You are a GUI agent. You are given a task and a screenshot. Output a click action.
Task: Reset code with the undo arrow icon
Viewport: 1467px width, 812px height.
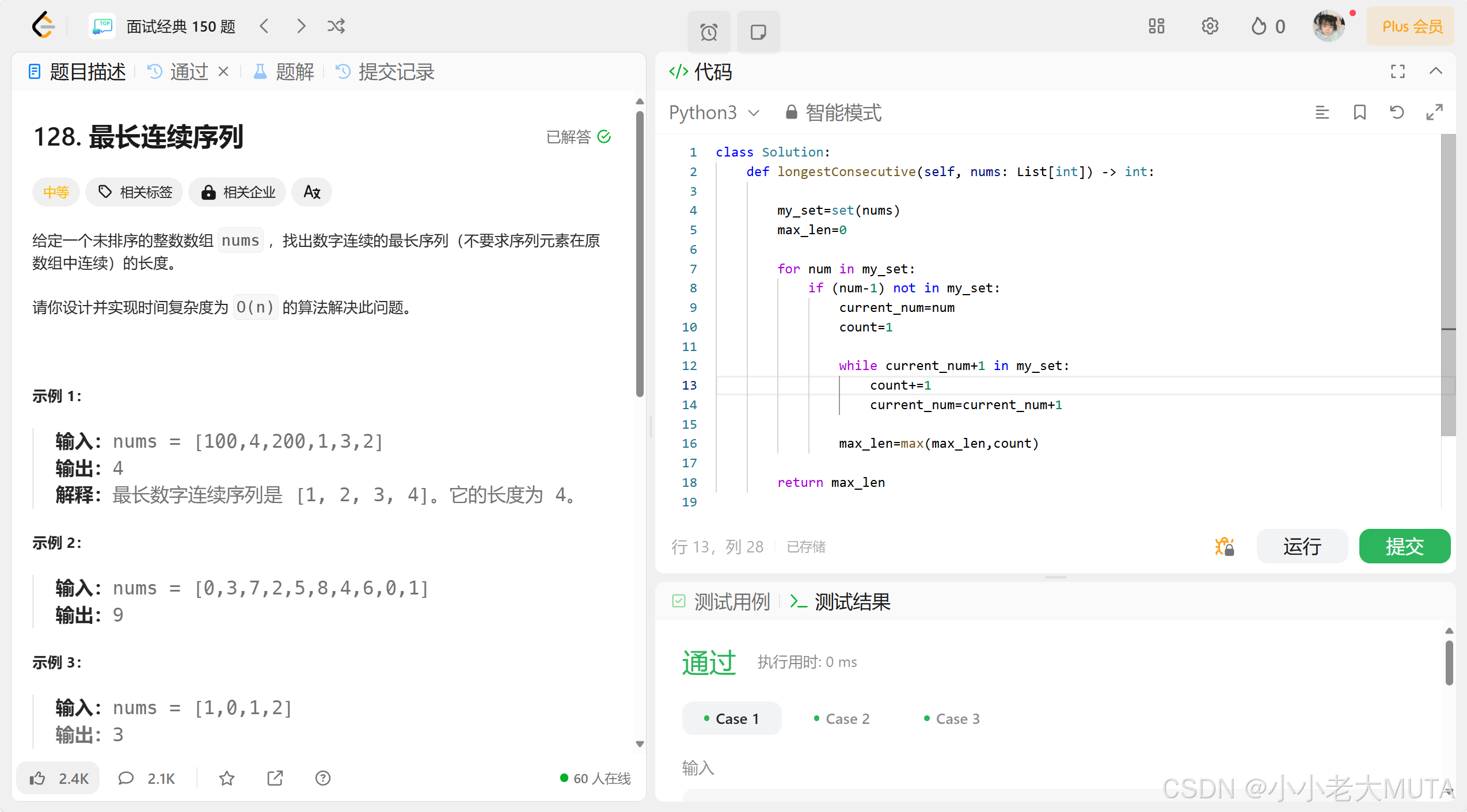(x=1397, y=112)
